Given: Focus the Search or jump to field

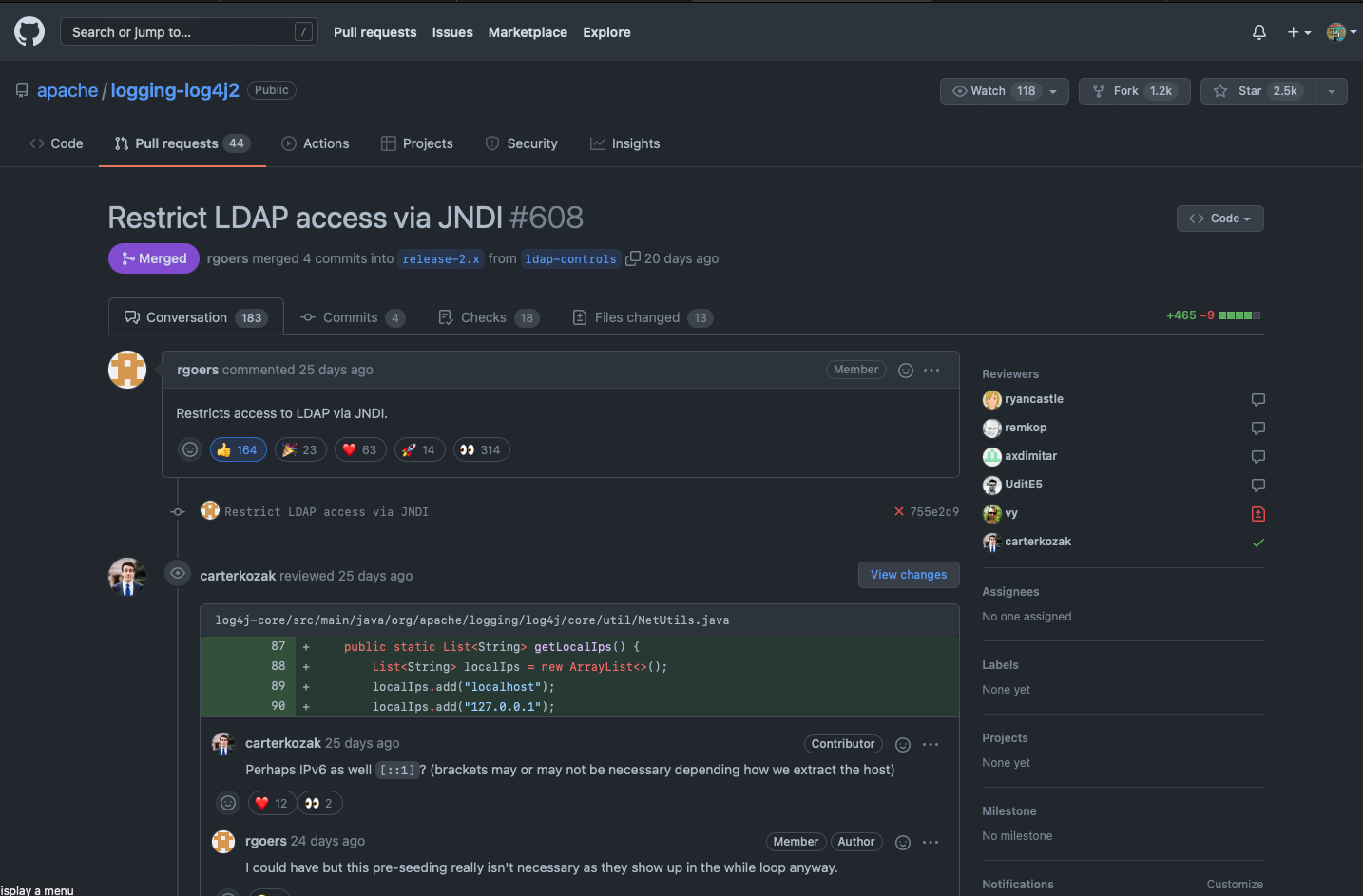Looking at the screenshot, I should [189, 31].
